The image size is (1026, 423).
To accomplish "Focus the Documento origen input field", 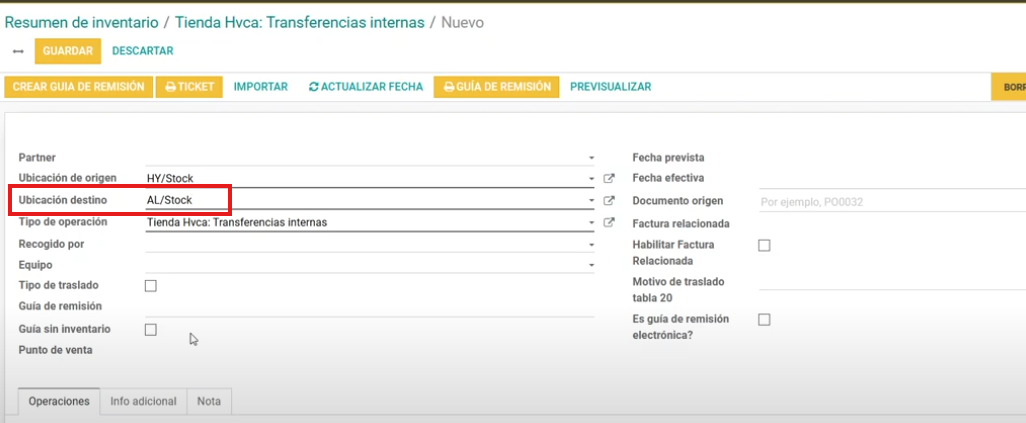I will pos(893,202).
